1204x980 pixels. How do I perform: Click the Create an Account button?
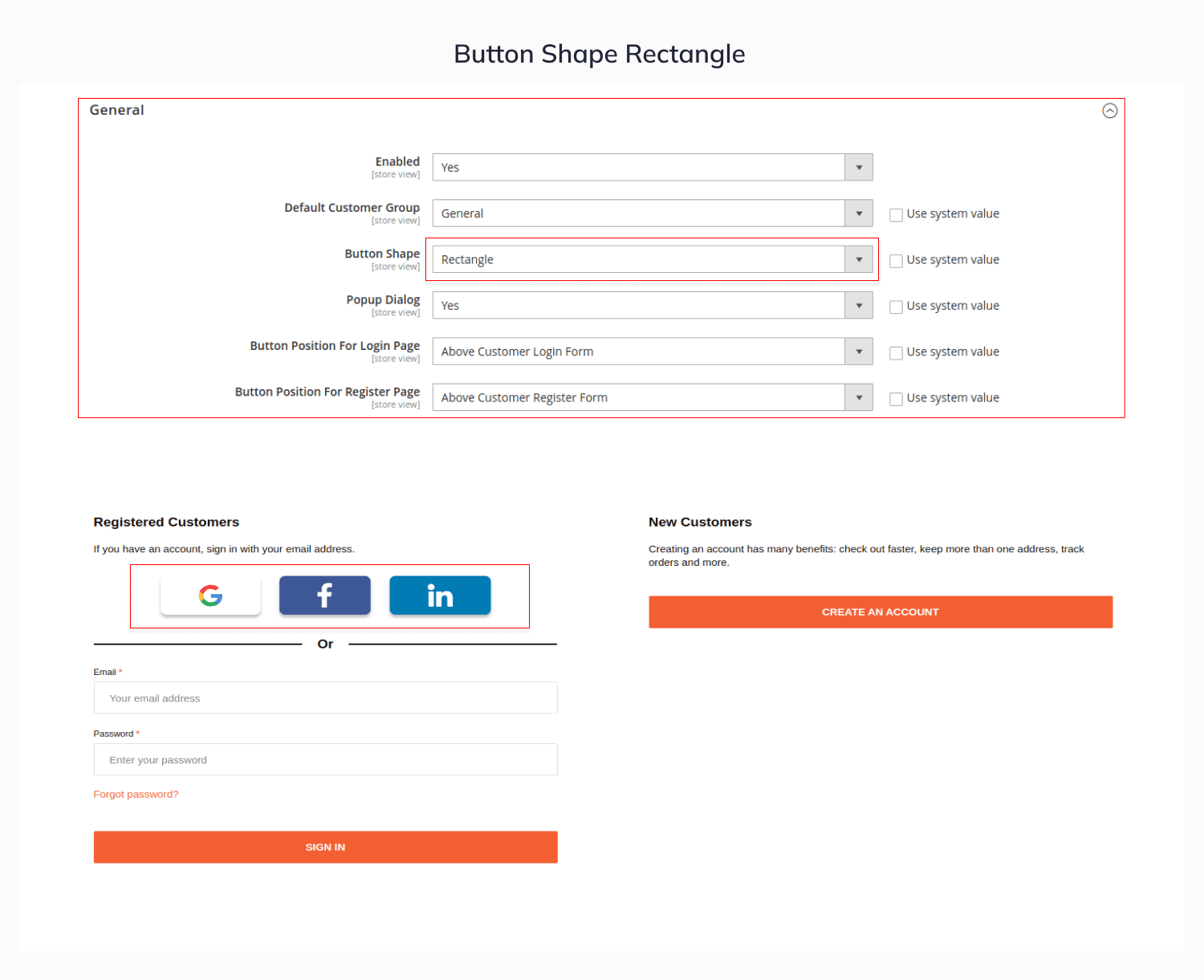tap(881, 612)
